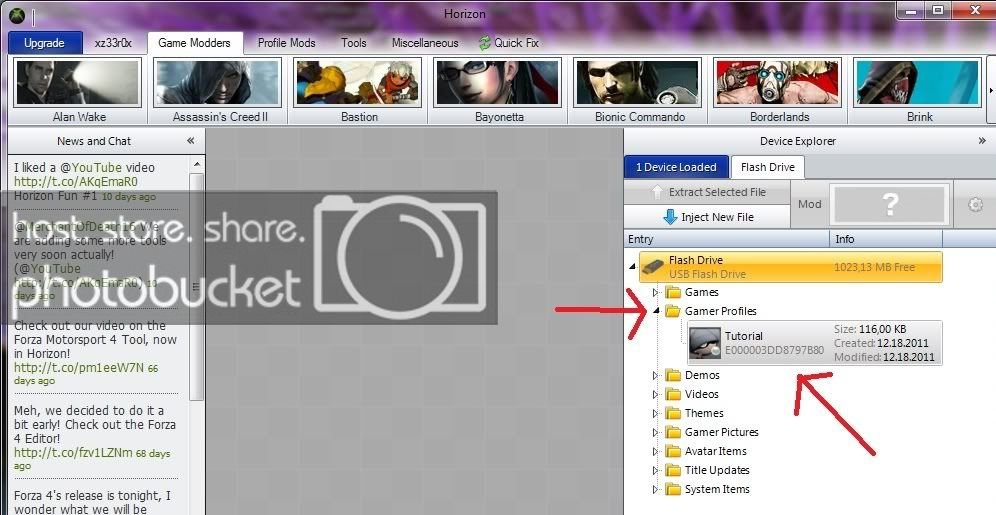Expand the Title Updates folder
Viewport: 996px width, 515px height.
(655, 471)
